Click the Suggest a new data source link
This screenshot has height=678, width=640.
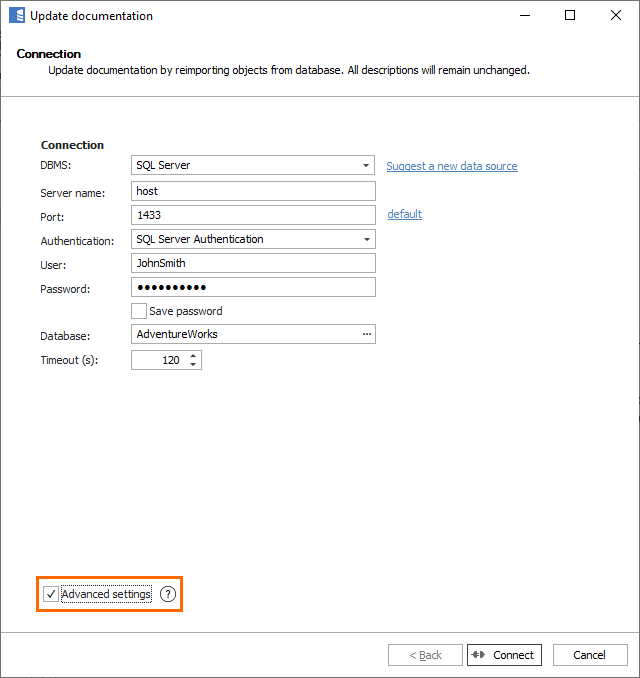[452, 166]
